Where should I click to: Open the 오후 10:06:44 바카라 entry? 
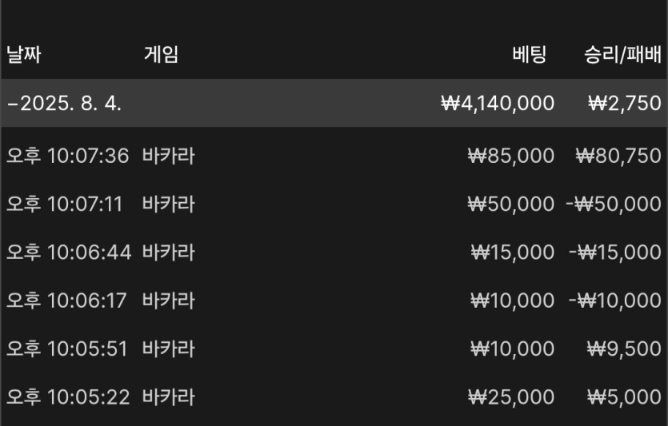[x=334, y=252]
